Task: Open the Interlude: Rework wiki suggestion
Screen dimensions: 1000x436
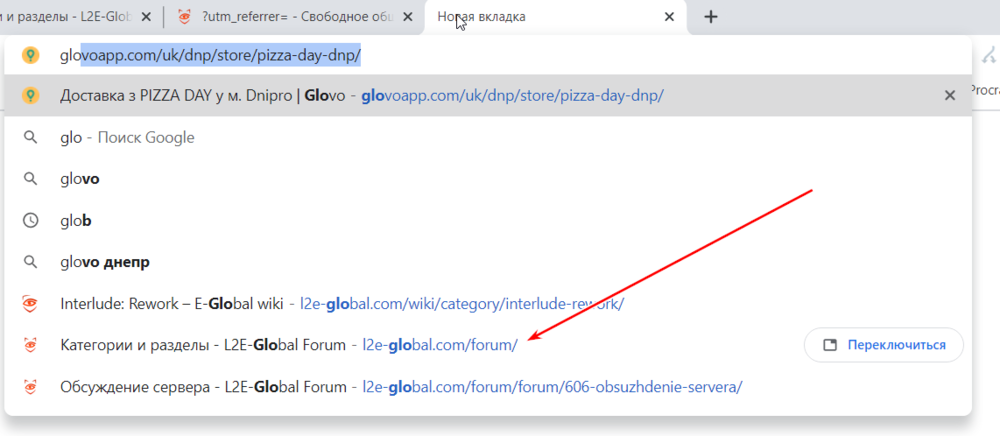Action: (x=340, y=303)
